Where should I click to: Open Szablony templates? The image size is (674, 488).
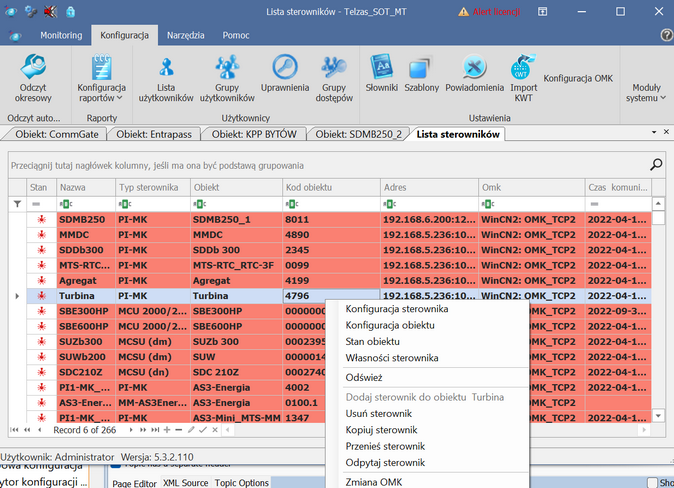pyautogui.click(x=421, y=73)
